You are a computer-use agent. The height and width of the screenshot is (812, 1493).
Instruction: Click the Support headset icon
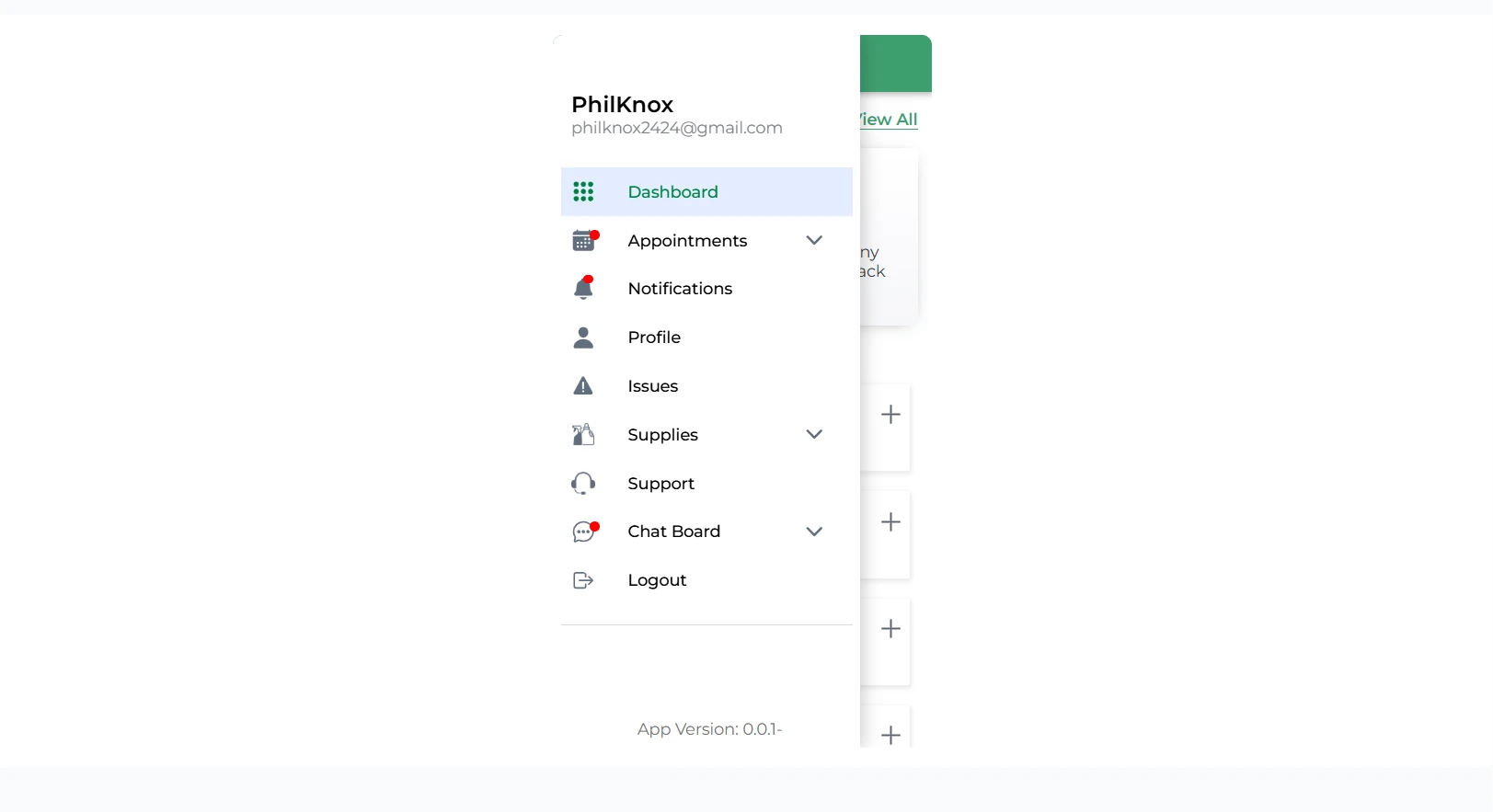click(x=583, y=483)
